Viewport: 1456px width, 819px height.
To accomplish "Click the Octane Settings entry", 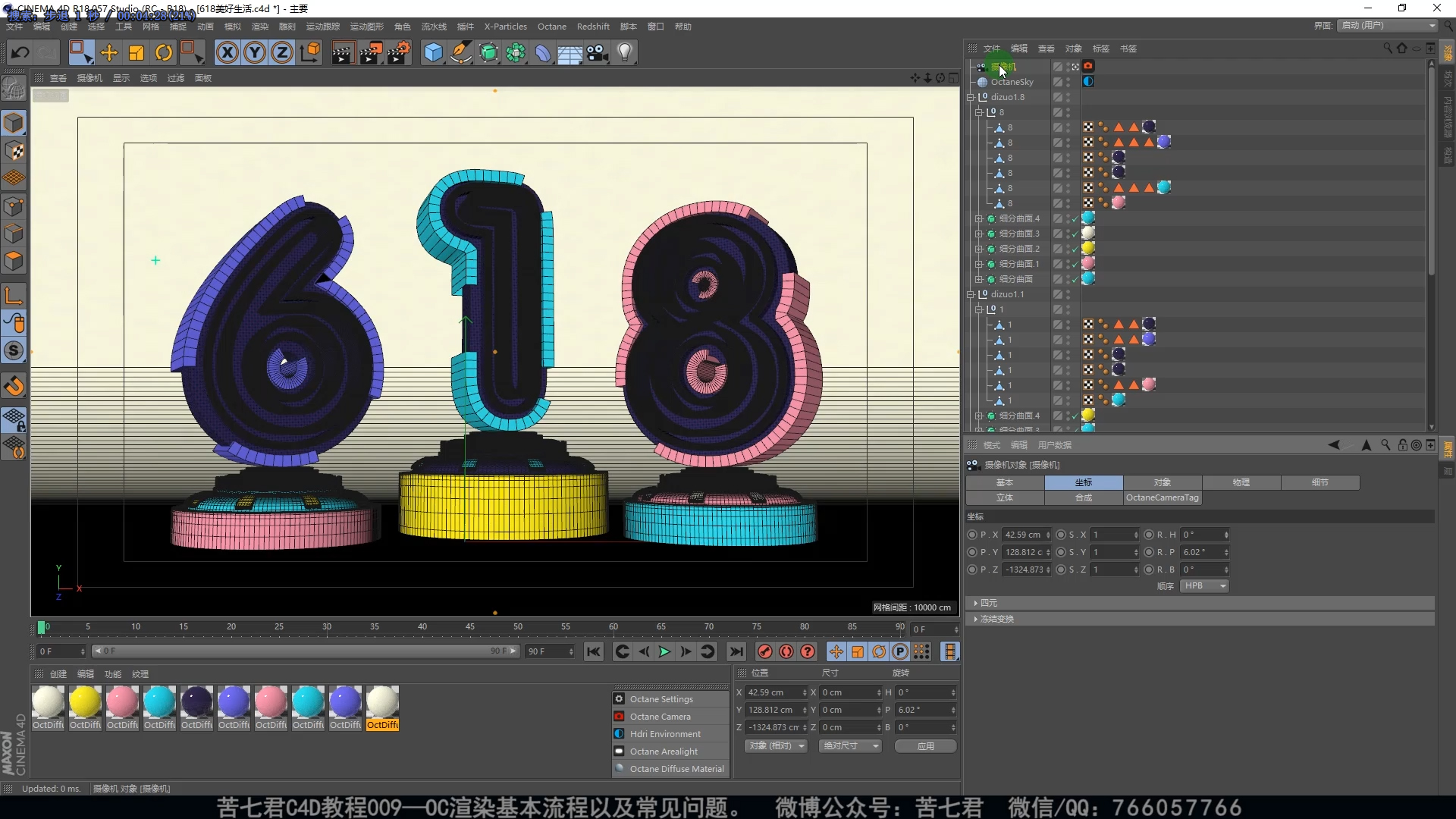I will click(x=670, y=699).
